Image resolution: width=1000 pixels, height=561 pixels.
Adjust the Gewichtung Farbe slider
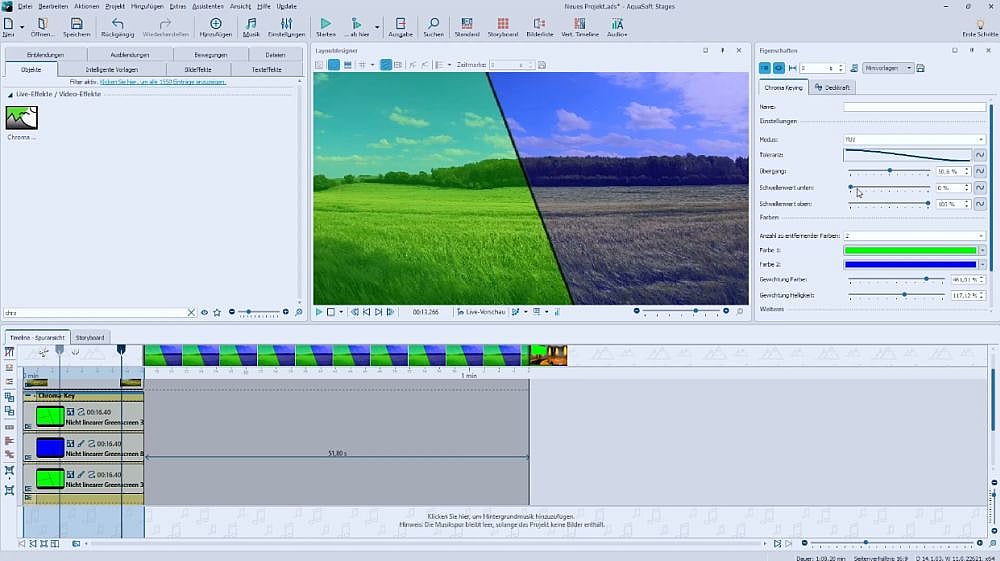(926, 280)
